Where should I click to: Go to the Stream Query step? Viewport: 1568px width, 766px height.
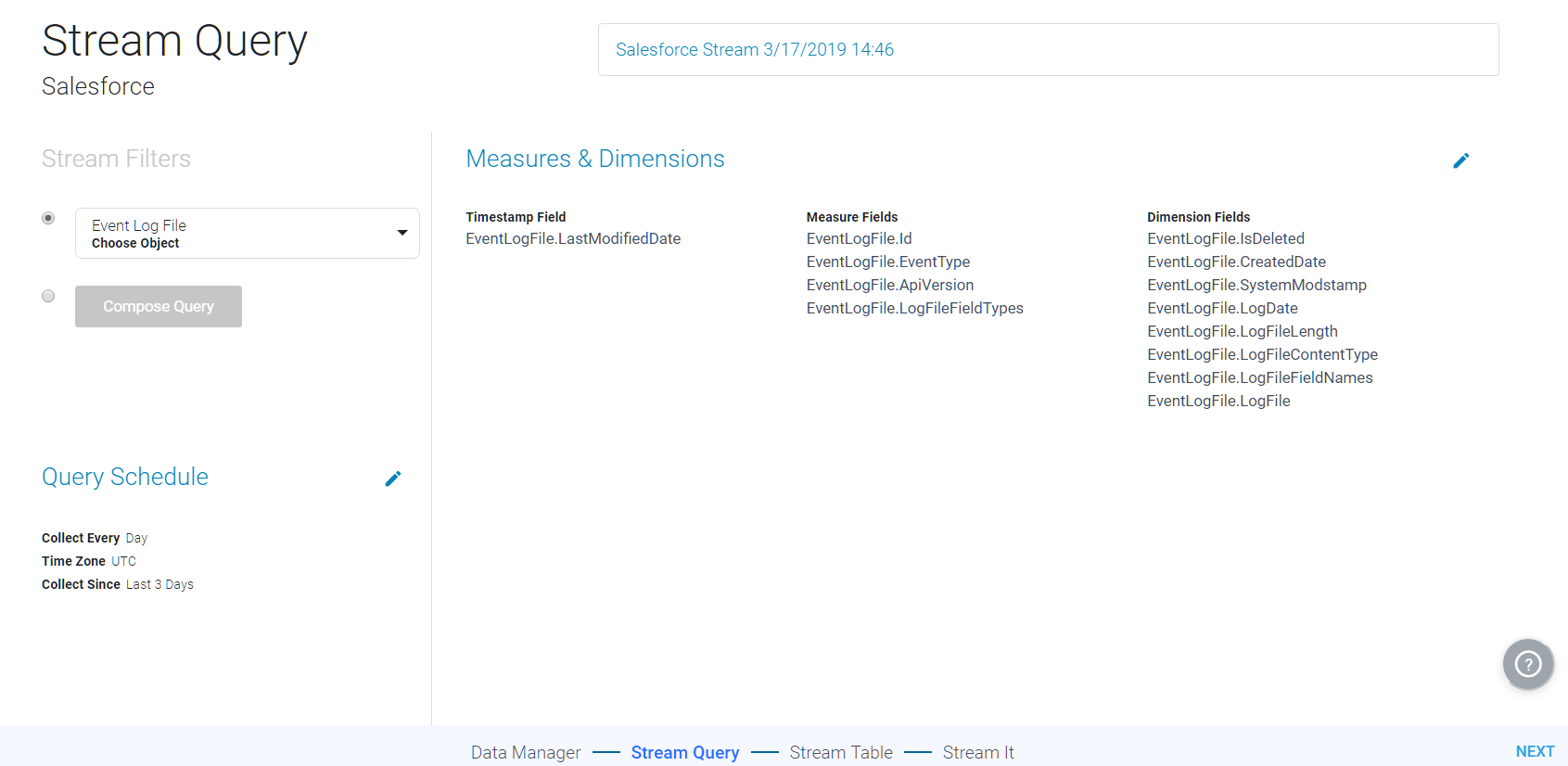coord(685,752)
